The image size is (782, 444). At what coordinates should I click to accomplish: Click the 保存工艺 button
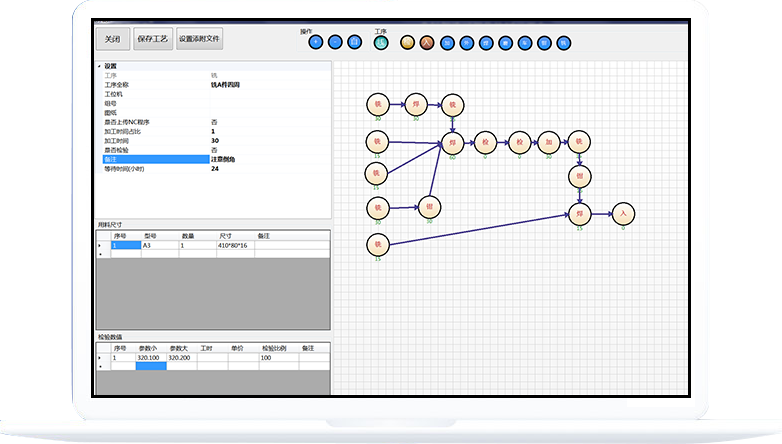click(x=153, y=40)
